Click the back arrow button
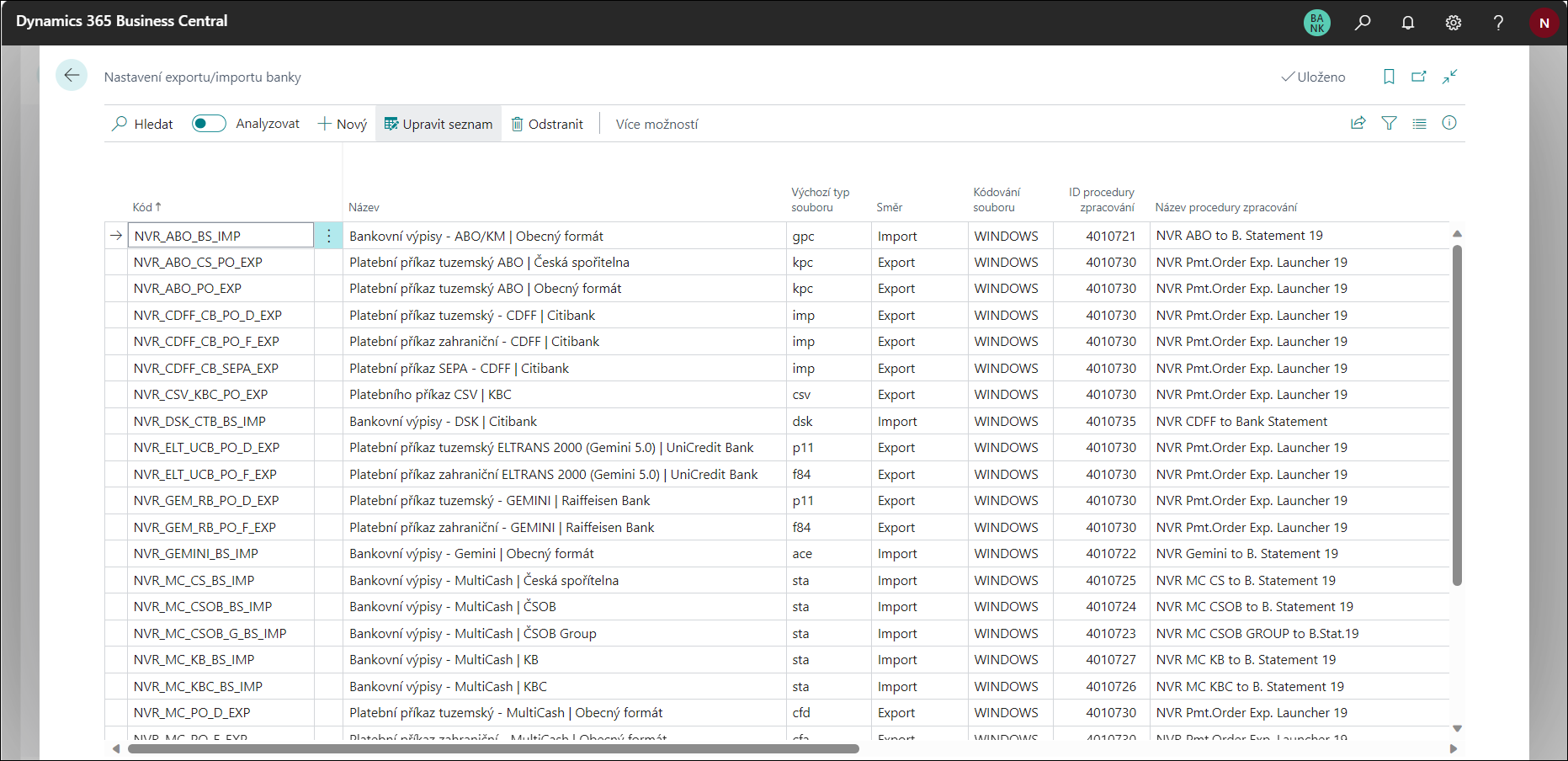 [72, 76]
